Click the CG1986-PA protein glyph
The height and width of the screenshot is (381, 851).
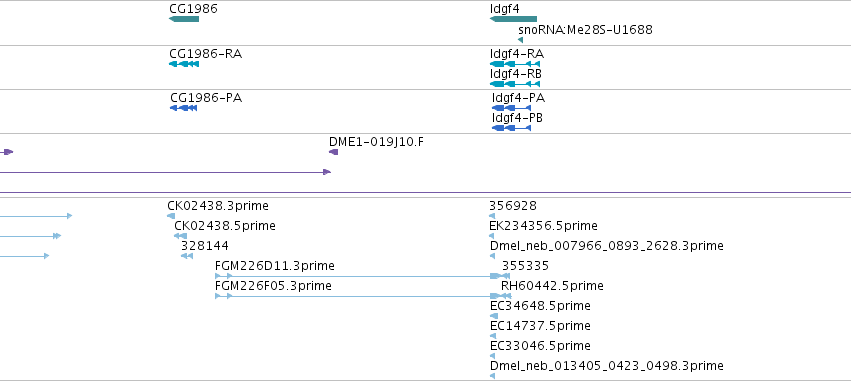tap(183, 108)
